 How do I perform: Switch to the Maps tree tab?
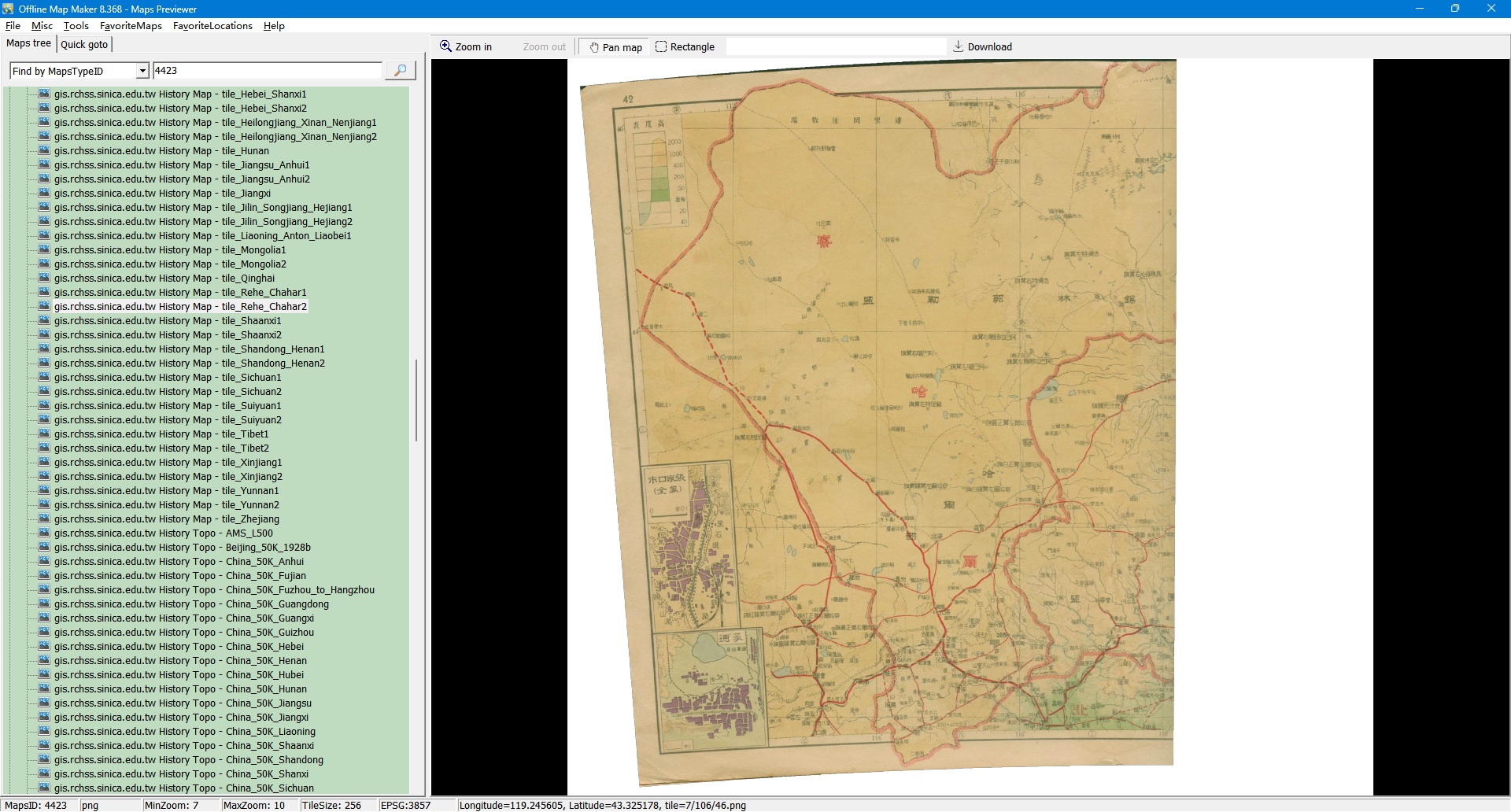click(28, 44)
